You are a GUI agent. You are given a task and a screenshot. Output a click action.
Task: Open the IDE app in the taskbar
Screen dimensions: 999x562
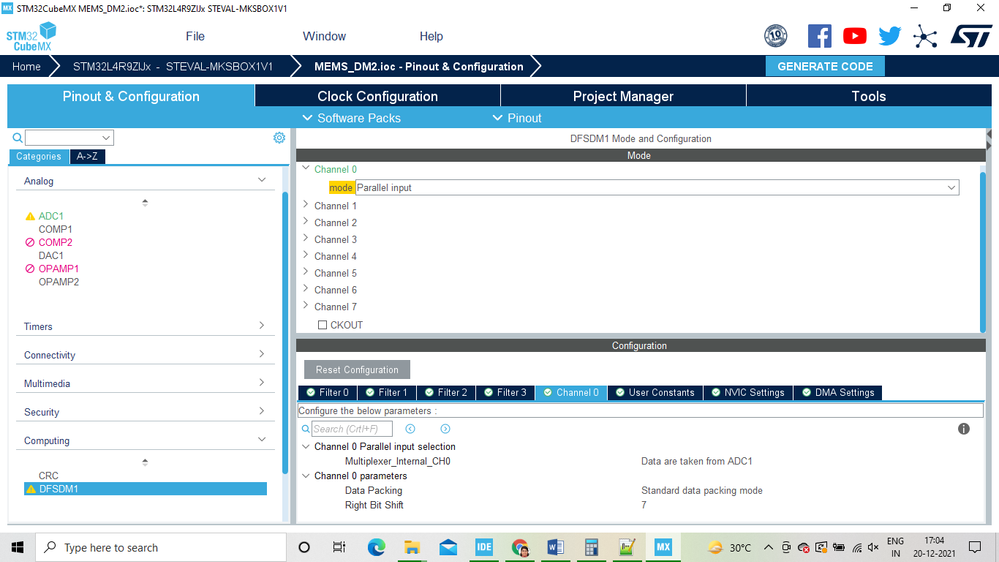coord(484,547)
